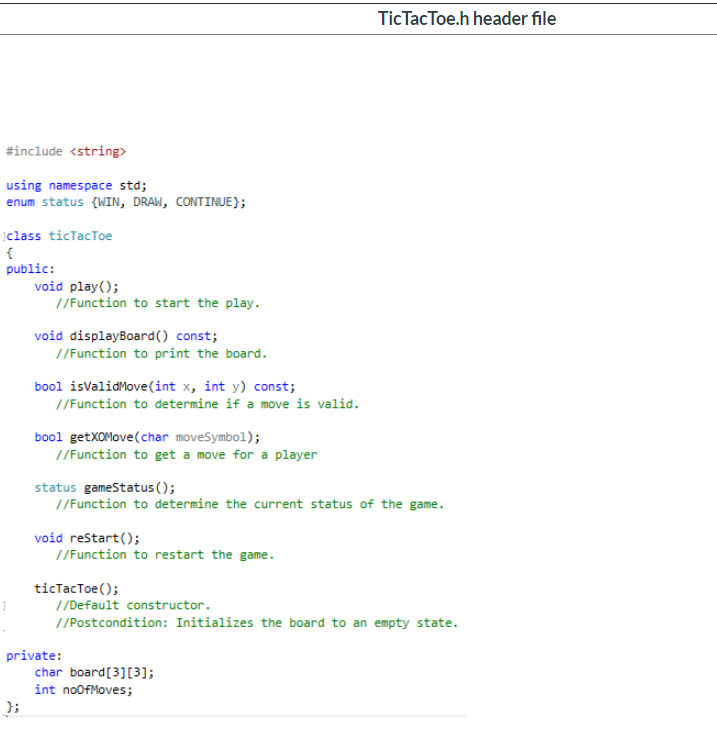The height and width of the screenshot is (730, 717).
Task: Click the 'private:' access specifier
Action: pyautogui.click(x=34, y=656)
